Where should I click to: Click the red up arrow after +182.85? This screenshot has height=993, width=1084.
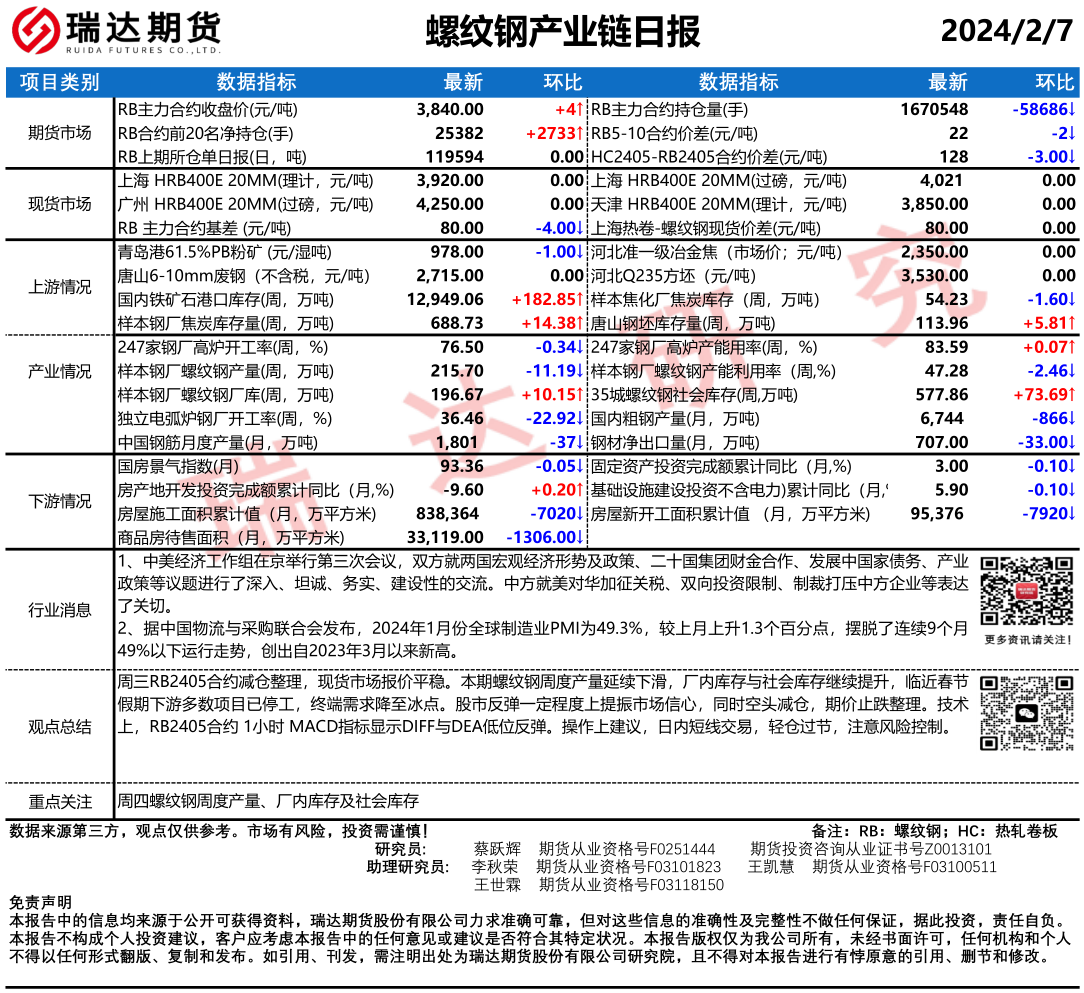tap(579, 299)
